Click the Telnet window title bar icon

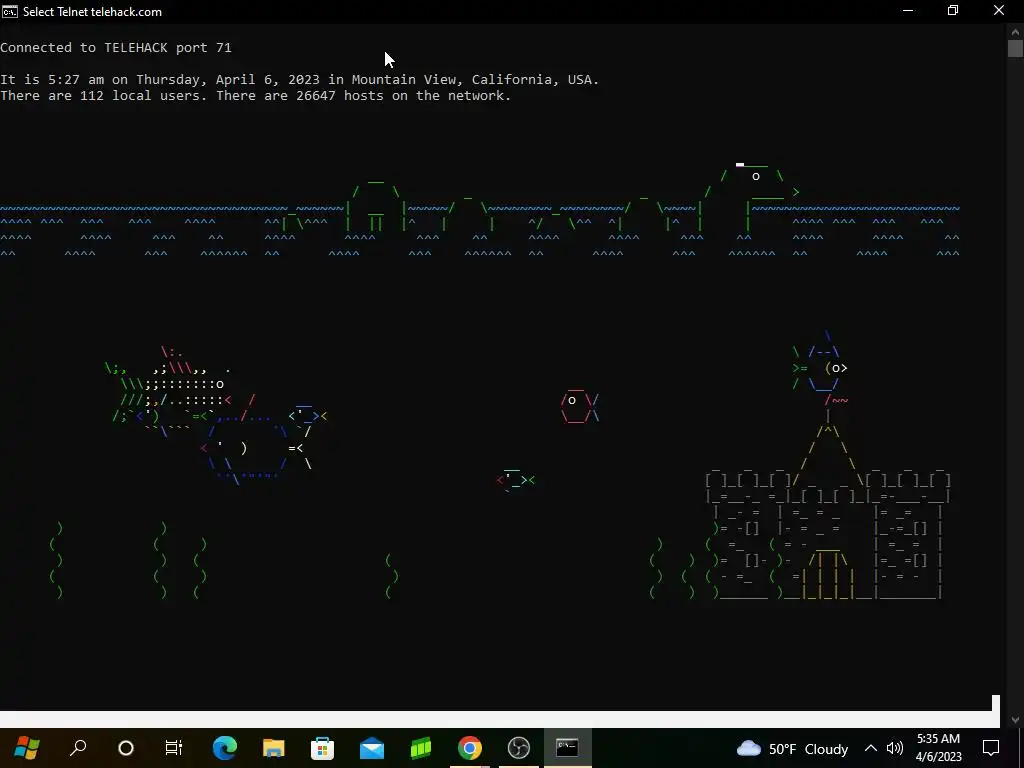click(x=10, y=11)
